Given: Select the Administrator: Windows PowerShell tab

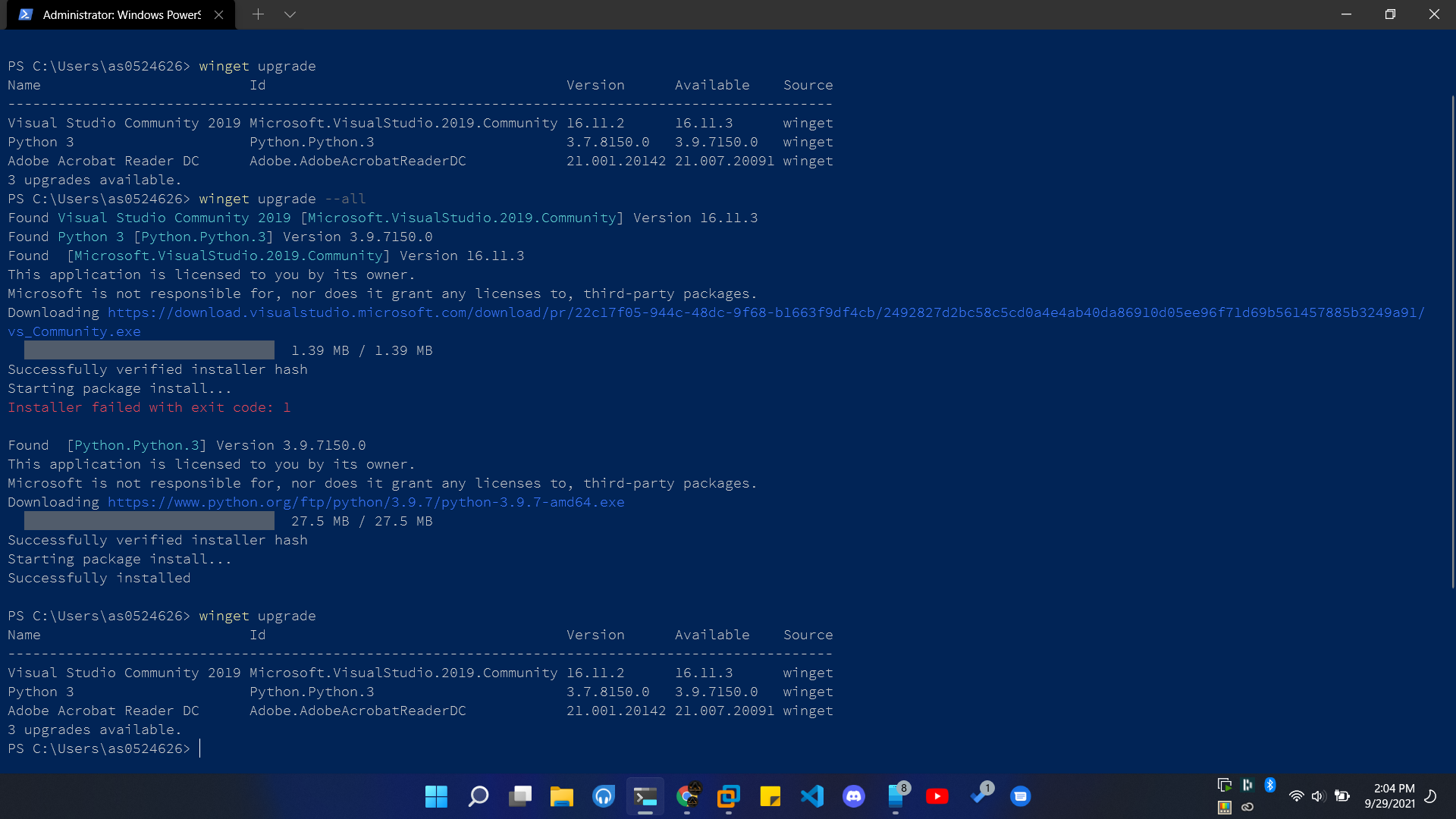Looking at the screenshot, I should 121,14.
